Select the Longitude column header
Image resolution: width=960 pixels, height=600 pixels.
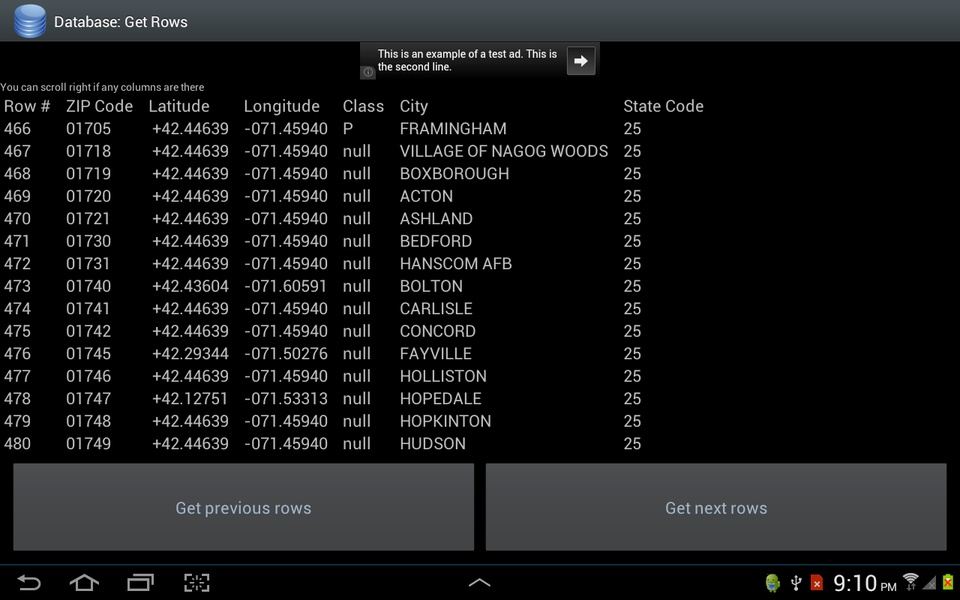pos(282,107)
